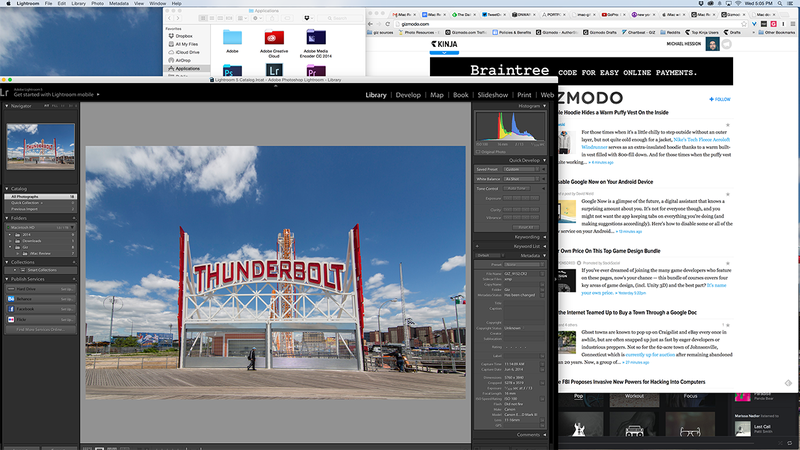Set up Behance publish service

pyautogui.click(x=67, y=299)
